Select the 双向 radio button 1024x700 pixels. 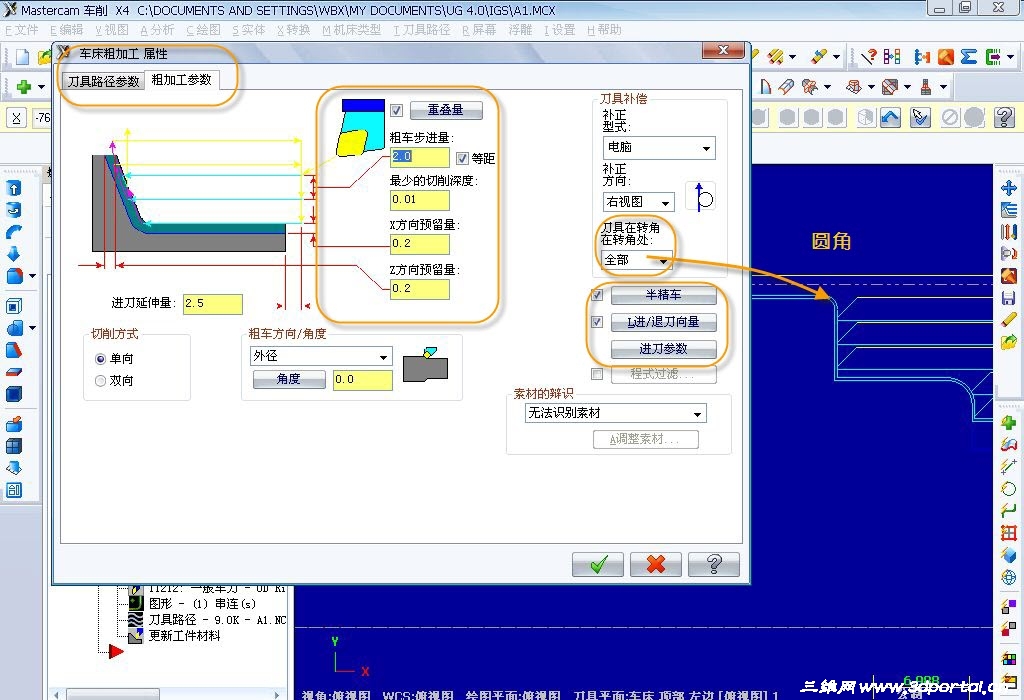point(101,381)
